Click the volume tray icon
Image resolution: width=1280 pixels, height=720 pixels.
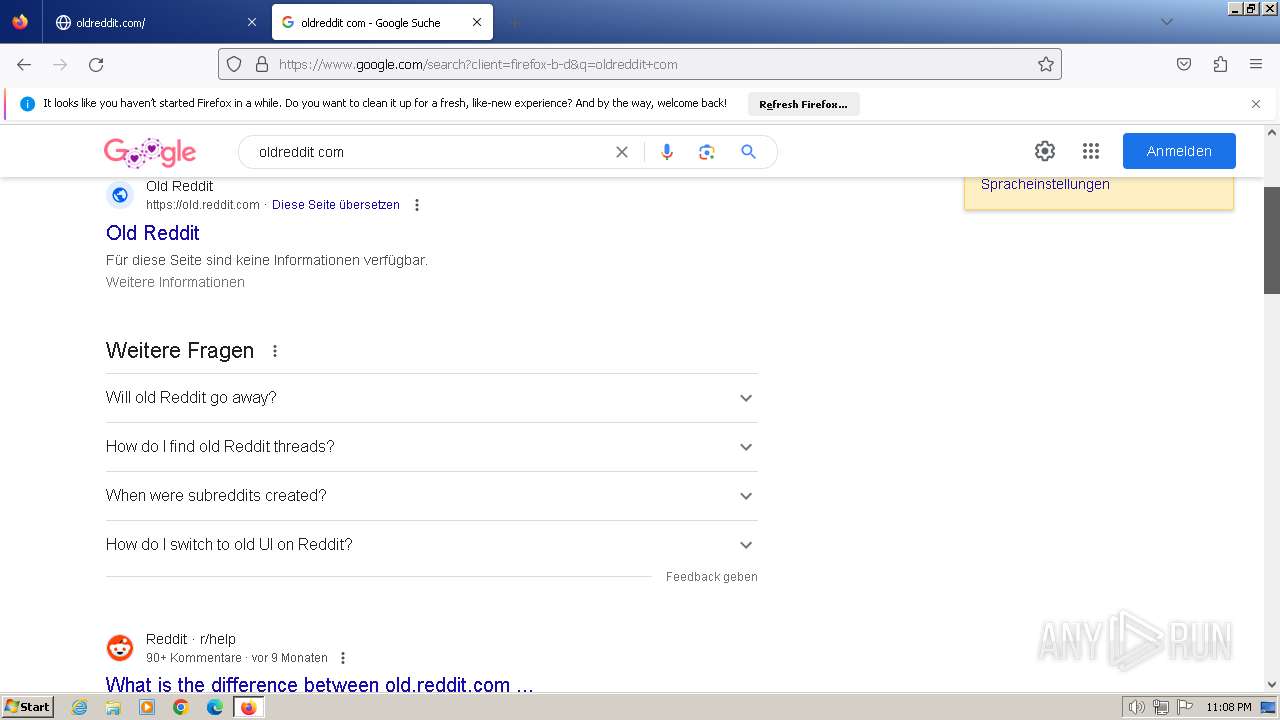coord(1137,707)
